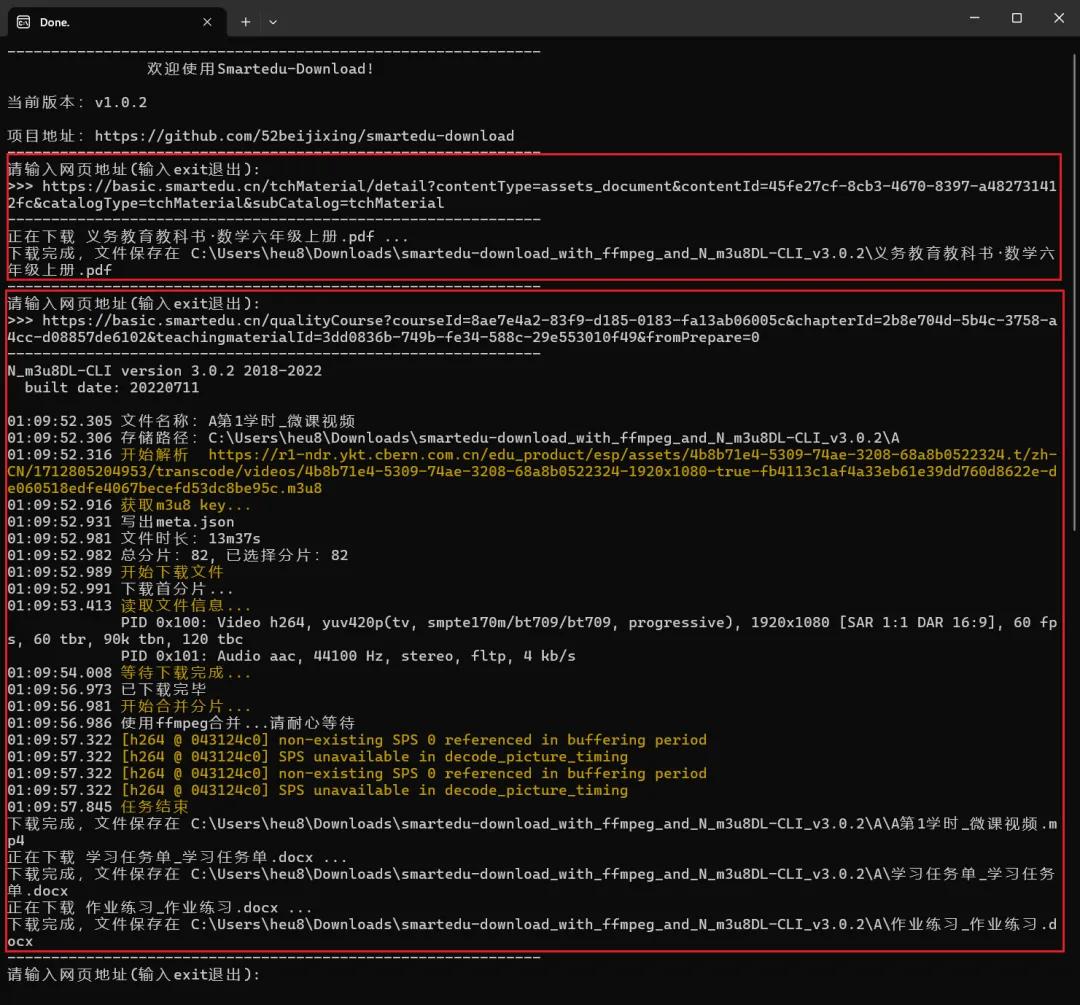Click the 欢迎使用Smartedu-Download! heading
This screenshot has width=1080, height=1005.
[260, 69]
